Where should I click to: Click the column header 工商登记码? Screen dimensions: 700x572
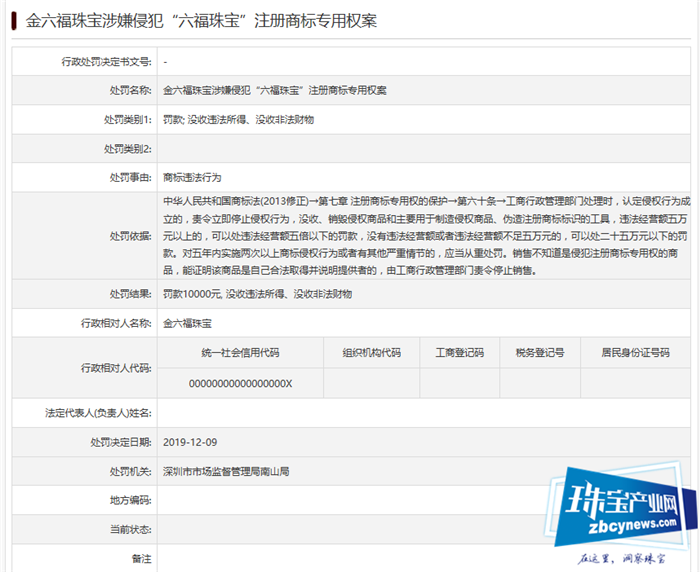(460, 353)
